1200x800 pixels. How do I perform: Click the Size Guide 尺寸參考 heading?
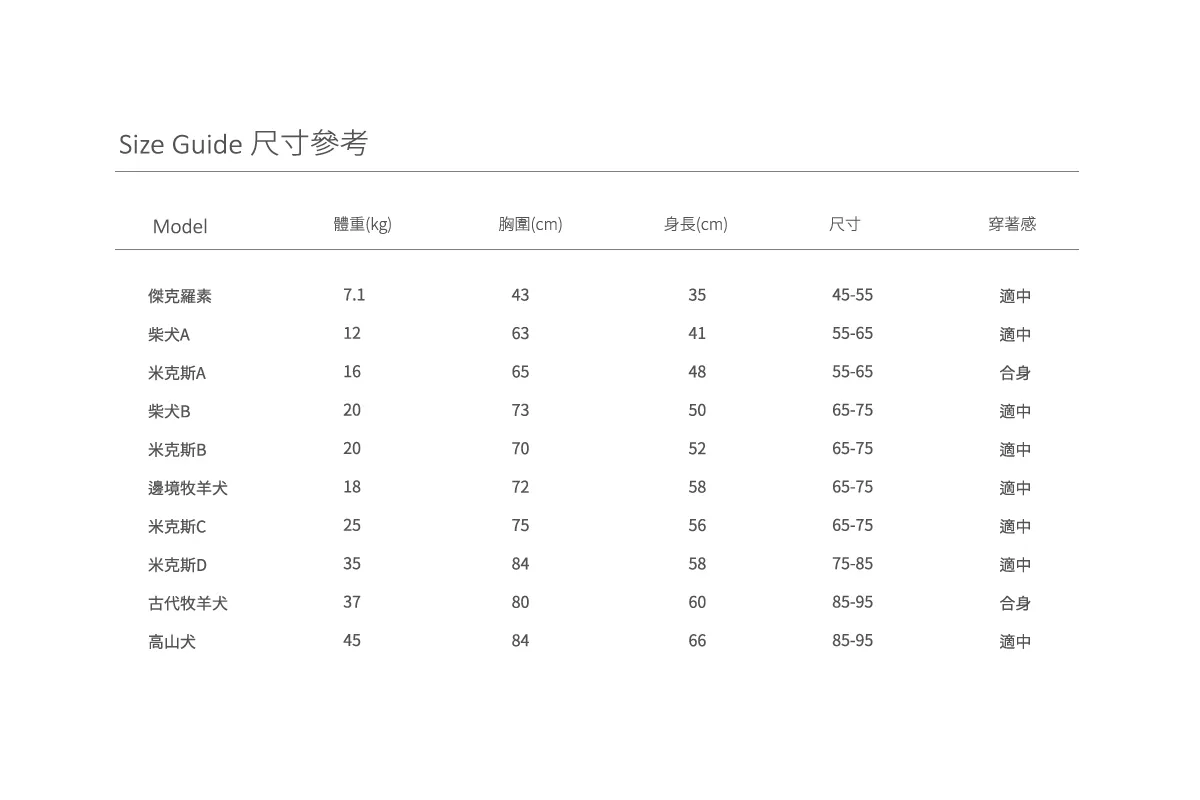point(243,144)
